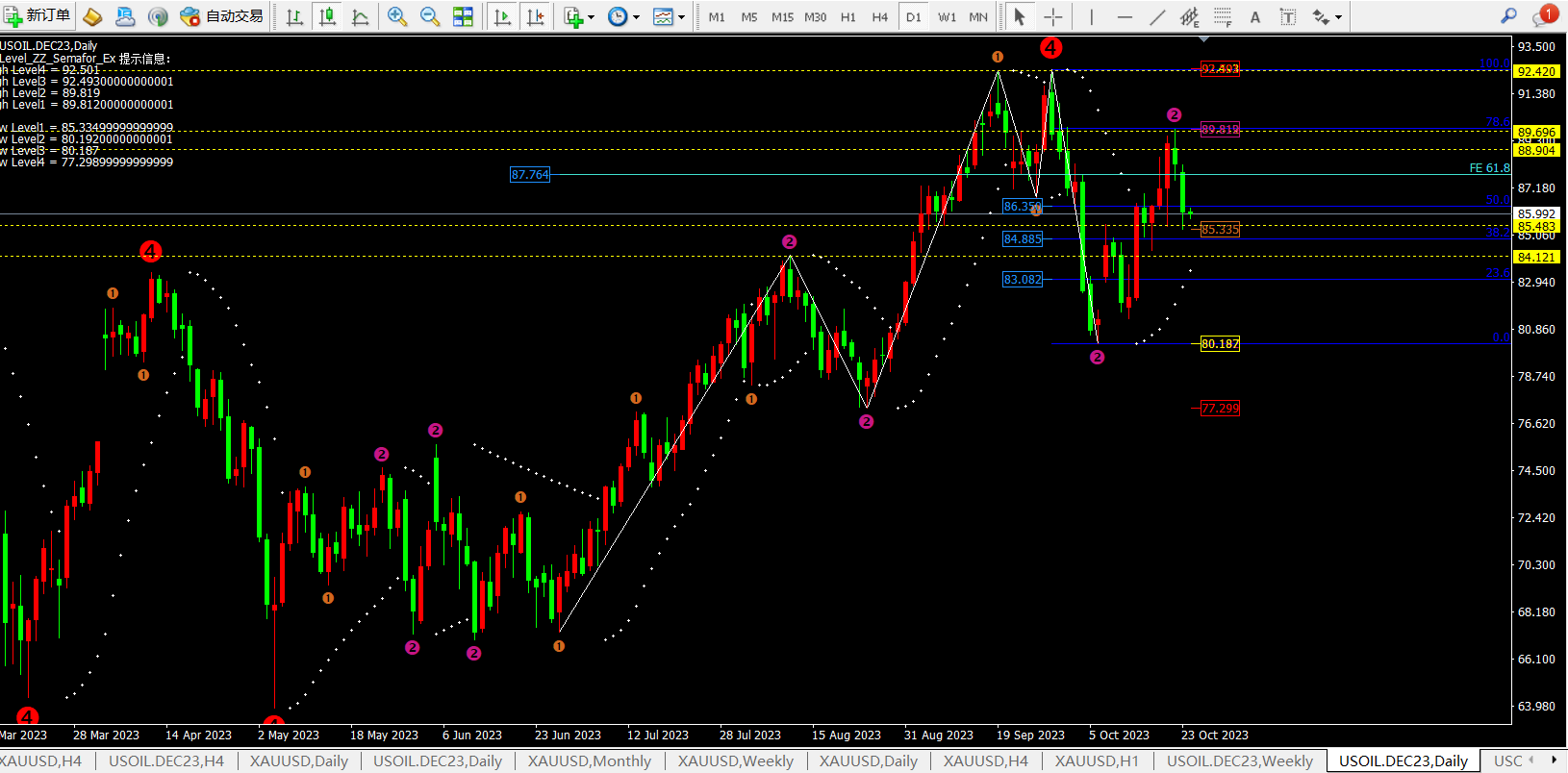Switch to the USOIL.DEC23,Weekly chart tab

tap(1240, 761)
